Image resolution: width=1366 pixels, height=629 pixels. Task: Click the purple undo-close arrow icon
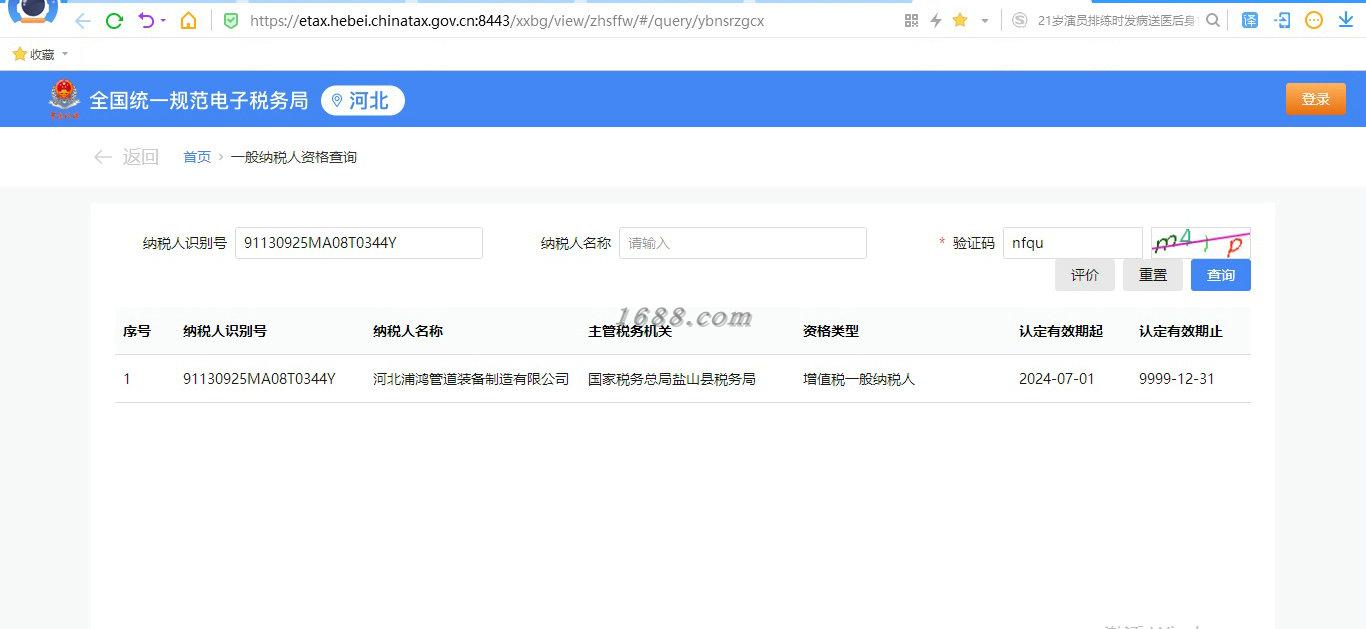[x=146, y=20]
